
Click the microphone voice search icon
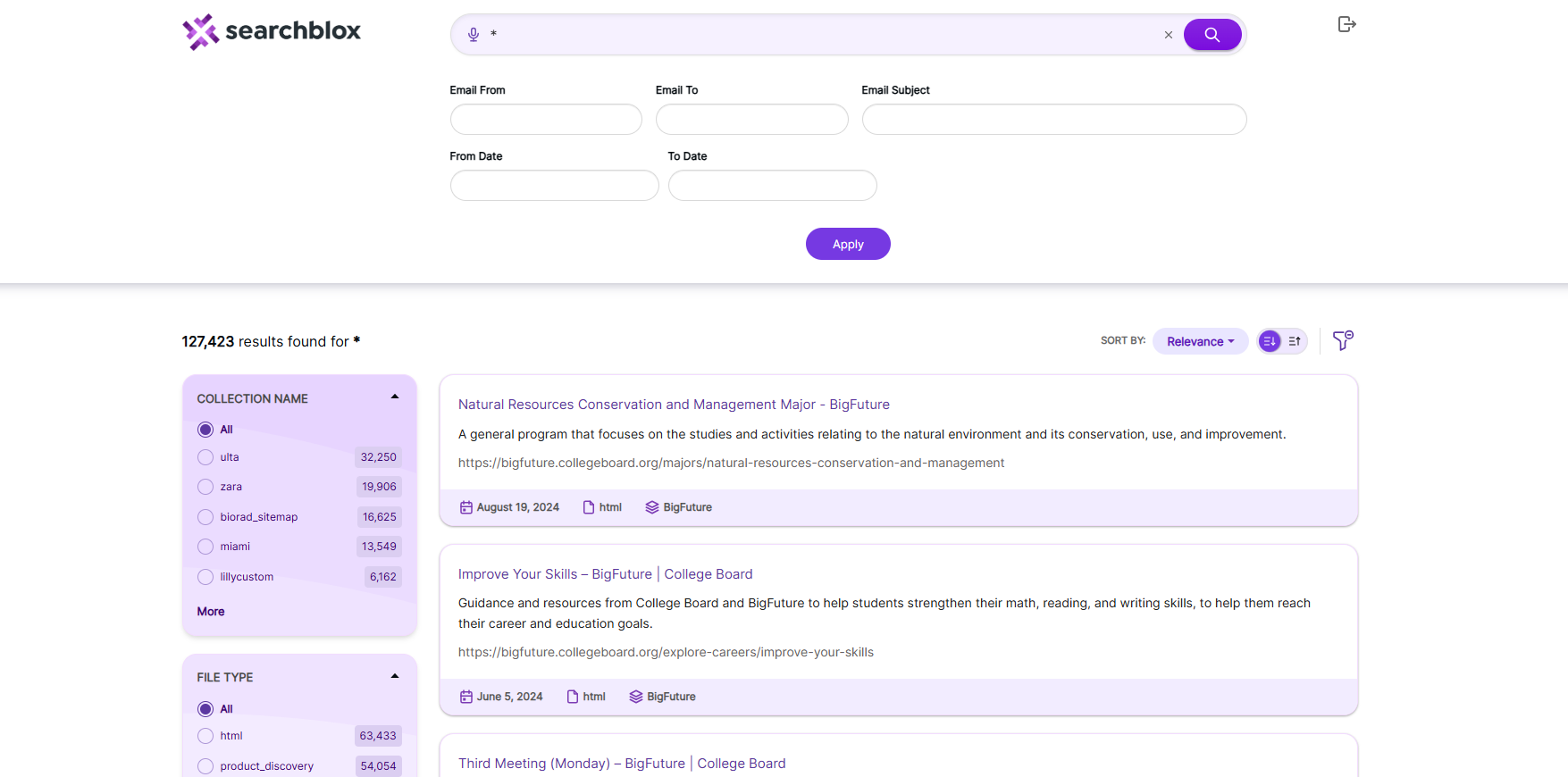coord(474,35)
